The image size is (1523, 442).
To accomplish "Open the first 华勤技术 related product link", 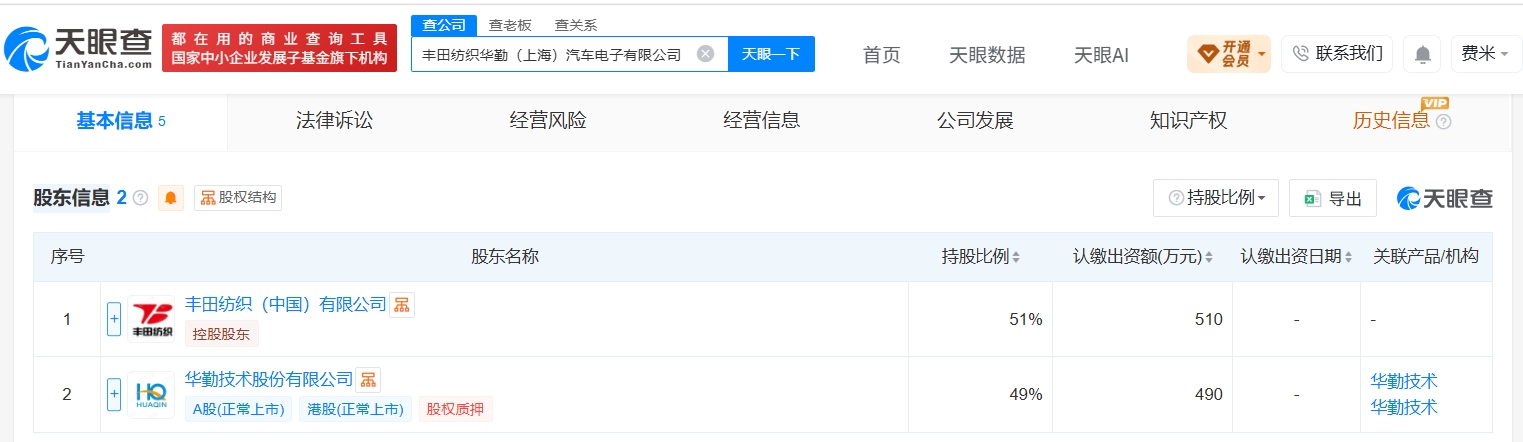I will 1403,381.
